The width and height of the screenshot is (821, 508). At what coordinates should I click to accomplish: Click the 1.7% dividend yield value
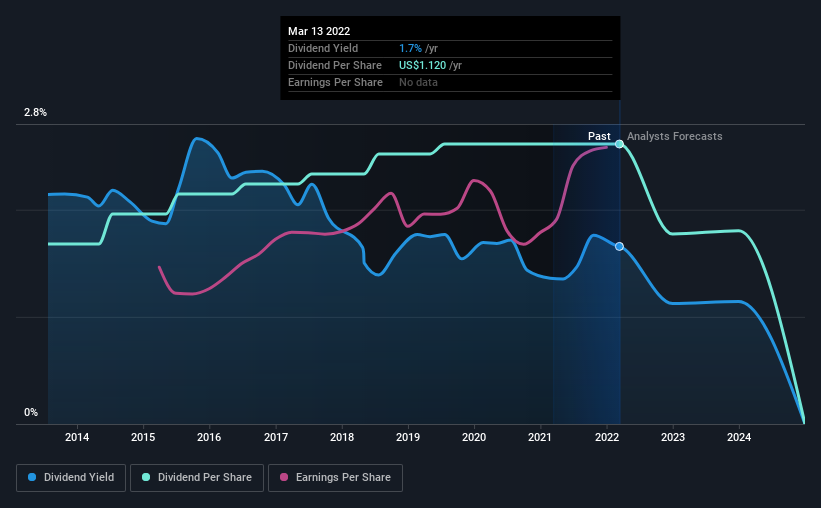pos(410,48)
